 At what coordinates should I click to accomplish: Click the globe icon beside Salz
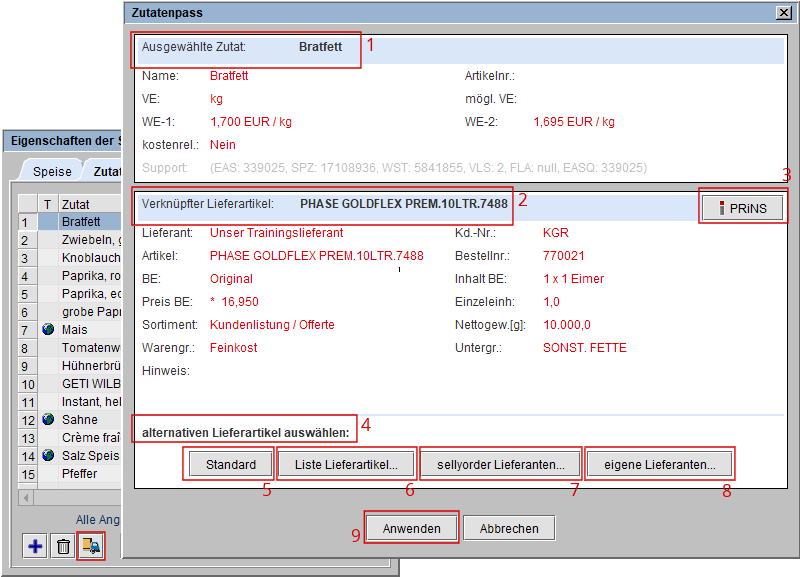click(x=47, y=456)
